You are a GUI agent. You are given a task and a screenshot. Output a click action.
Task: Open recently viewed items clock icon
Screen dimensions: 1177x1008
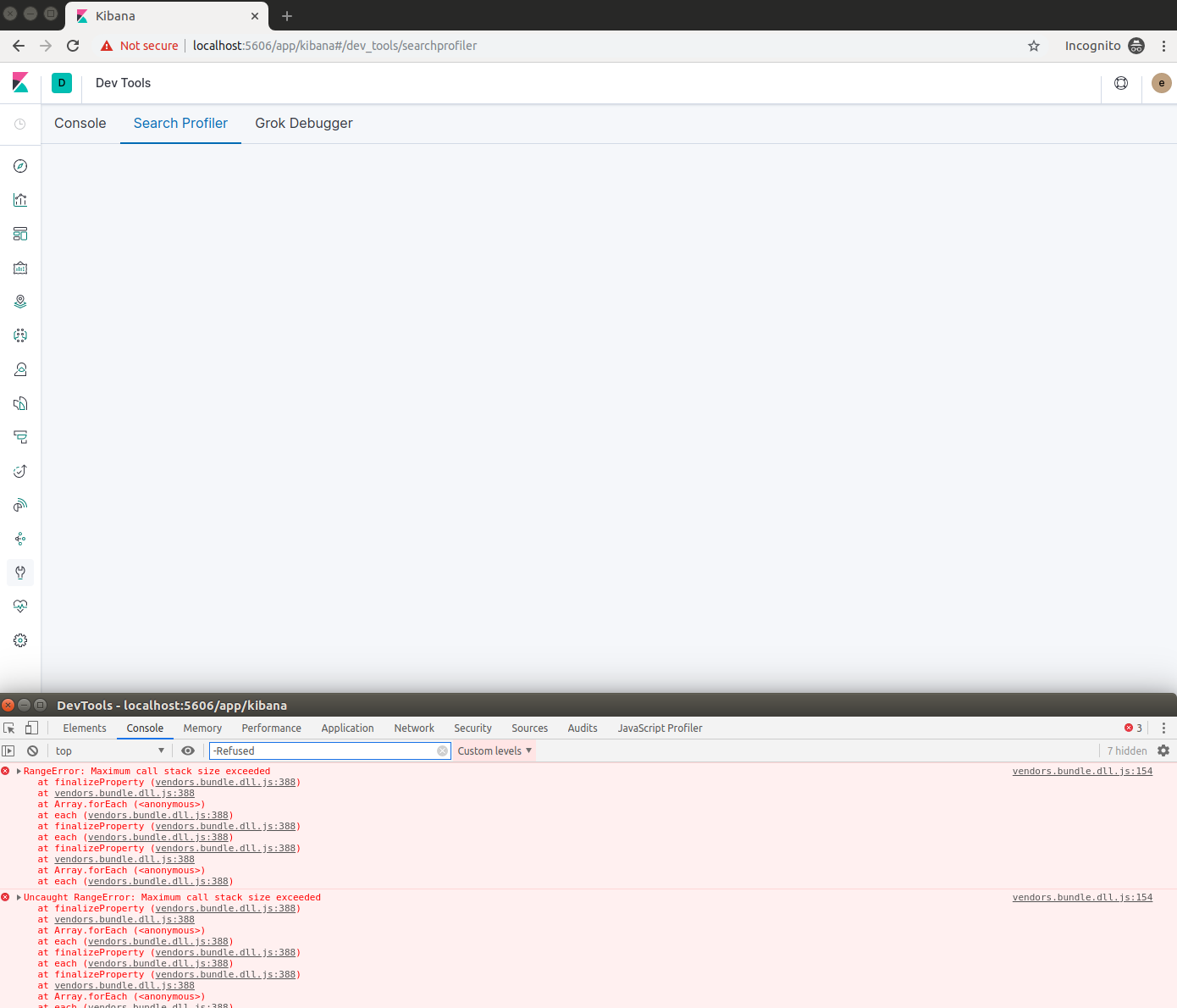click(20, 125)
